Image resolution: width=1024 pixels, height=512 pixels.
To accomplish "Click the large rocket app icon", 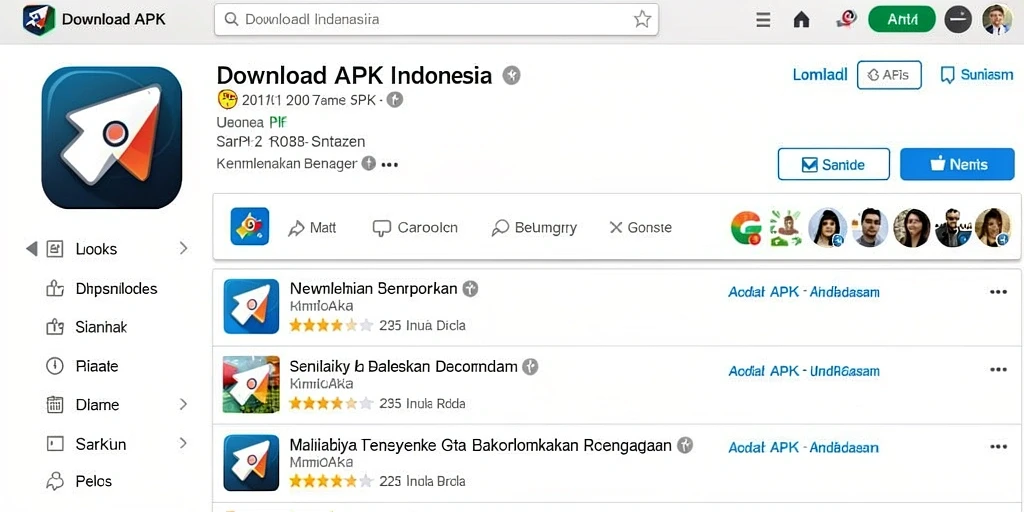I will (112, 138).
